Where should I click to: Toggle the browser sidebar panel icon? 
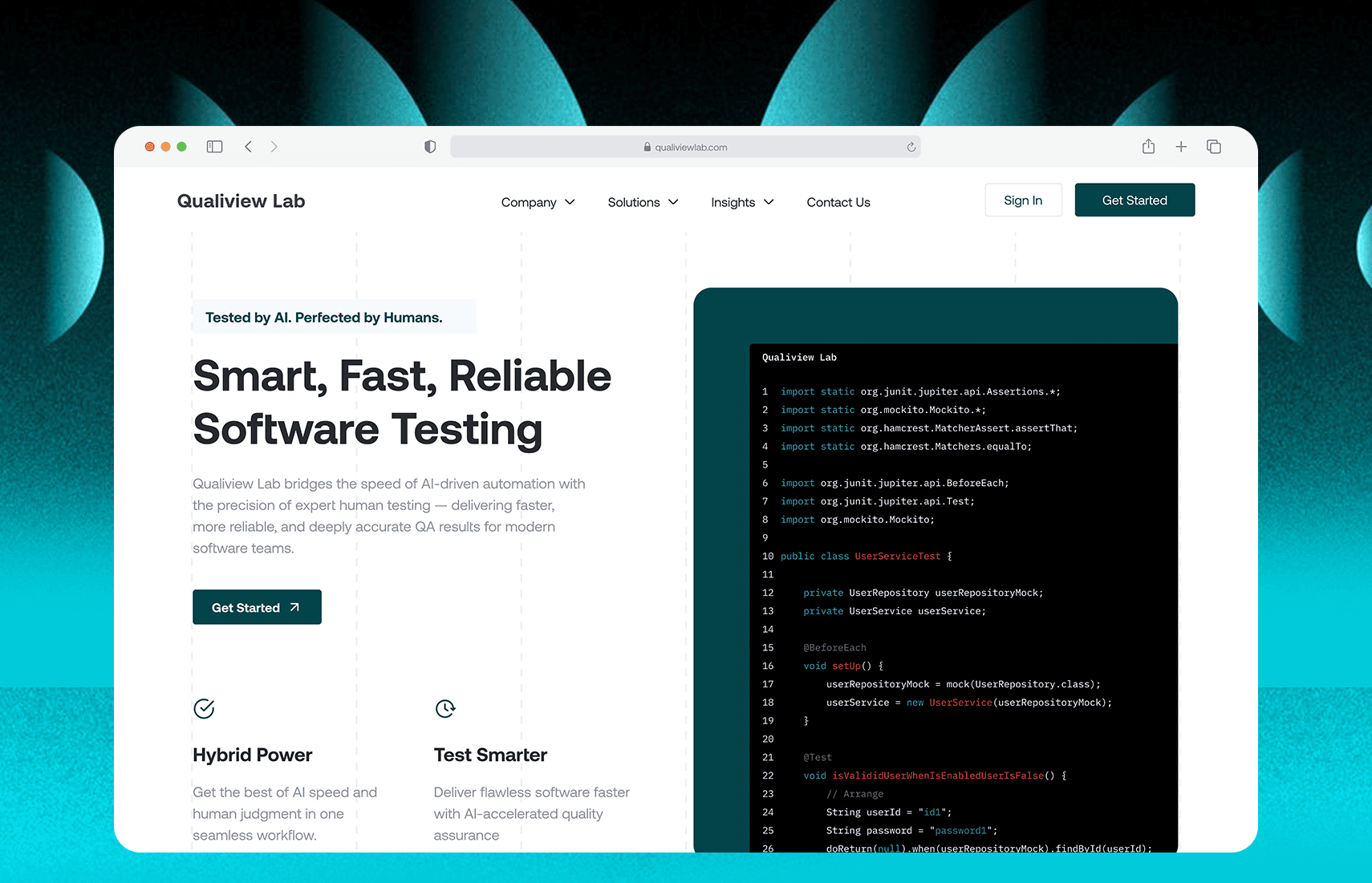[x=214, y=147]
